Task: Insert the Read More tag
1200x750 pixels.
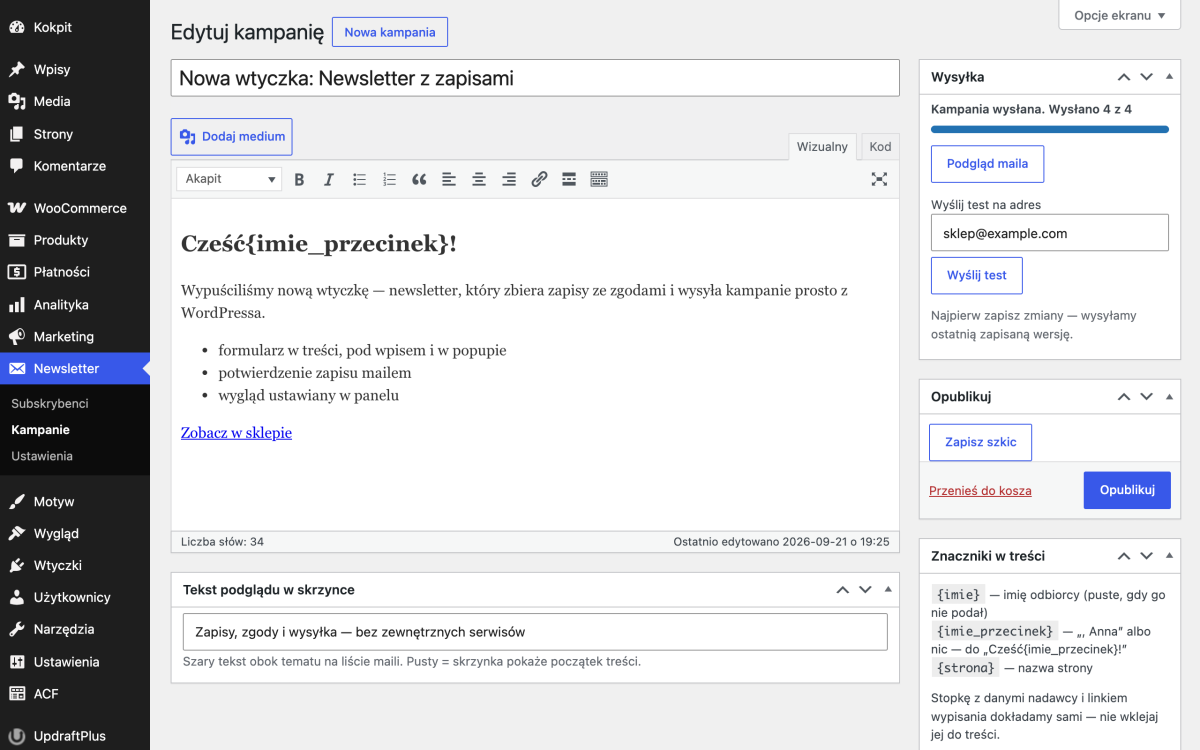Action: click(569, 179)
